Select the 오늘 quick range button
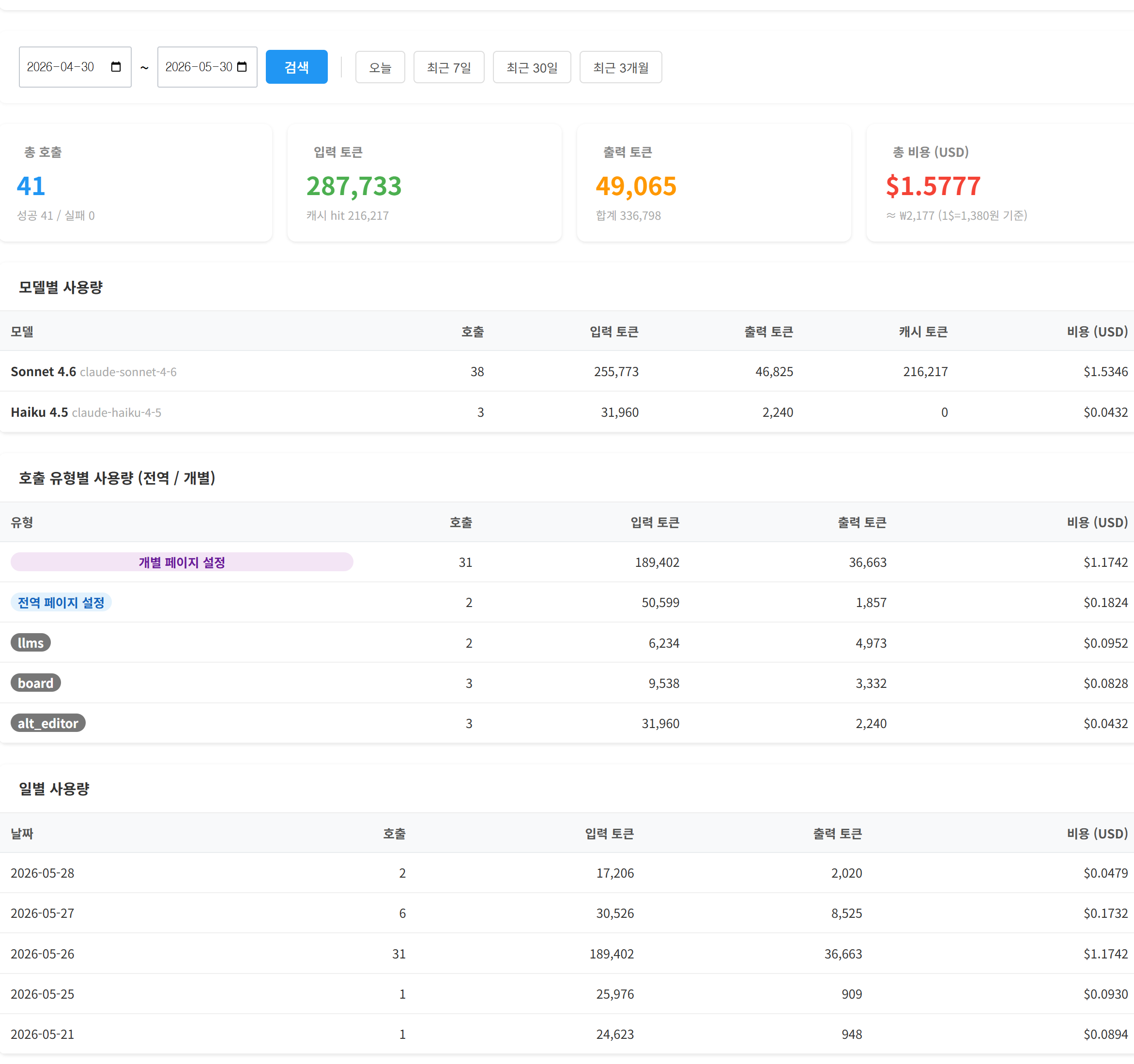The height and width of the screenshot is (1064, 1134). point(380,67)
